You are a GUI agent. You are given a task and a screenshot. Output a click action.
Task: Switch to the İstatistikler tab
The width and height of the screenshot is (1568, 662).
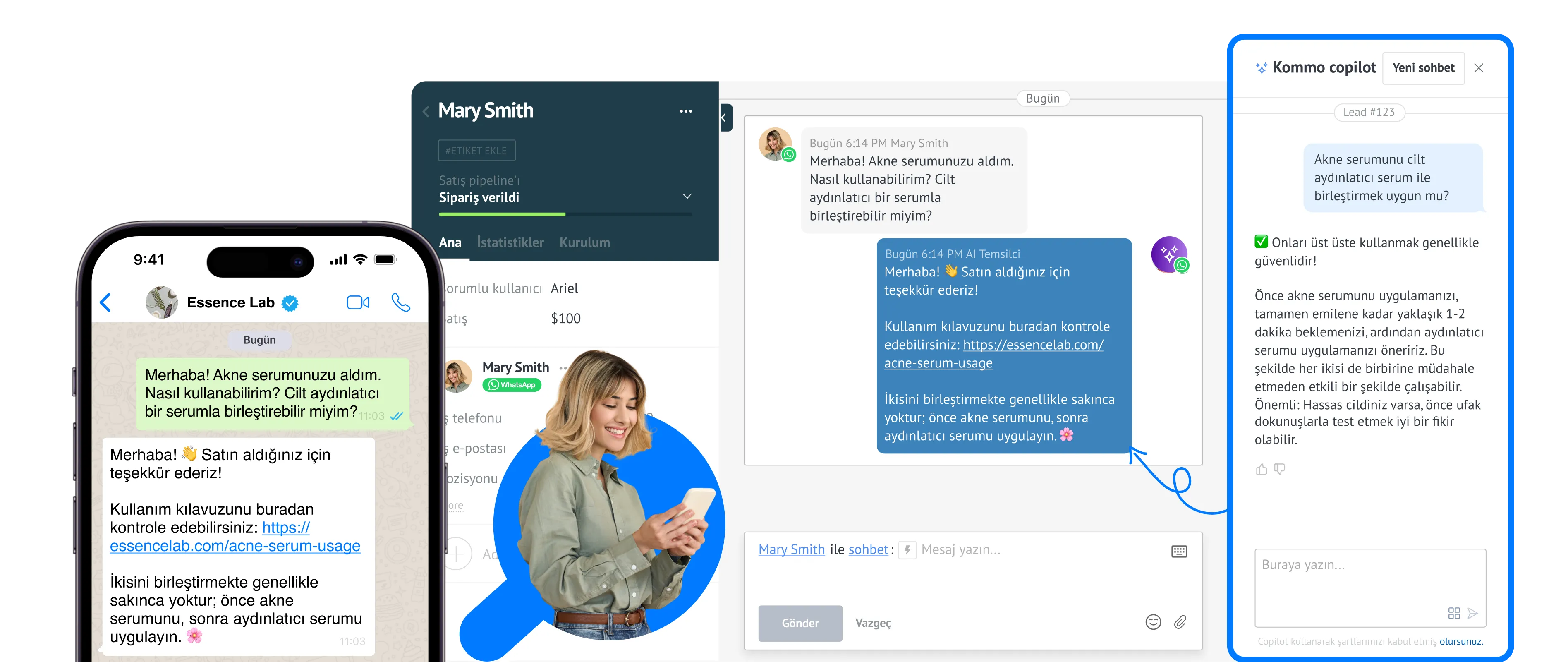pyautogui.click(x=510, y=242)
